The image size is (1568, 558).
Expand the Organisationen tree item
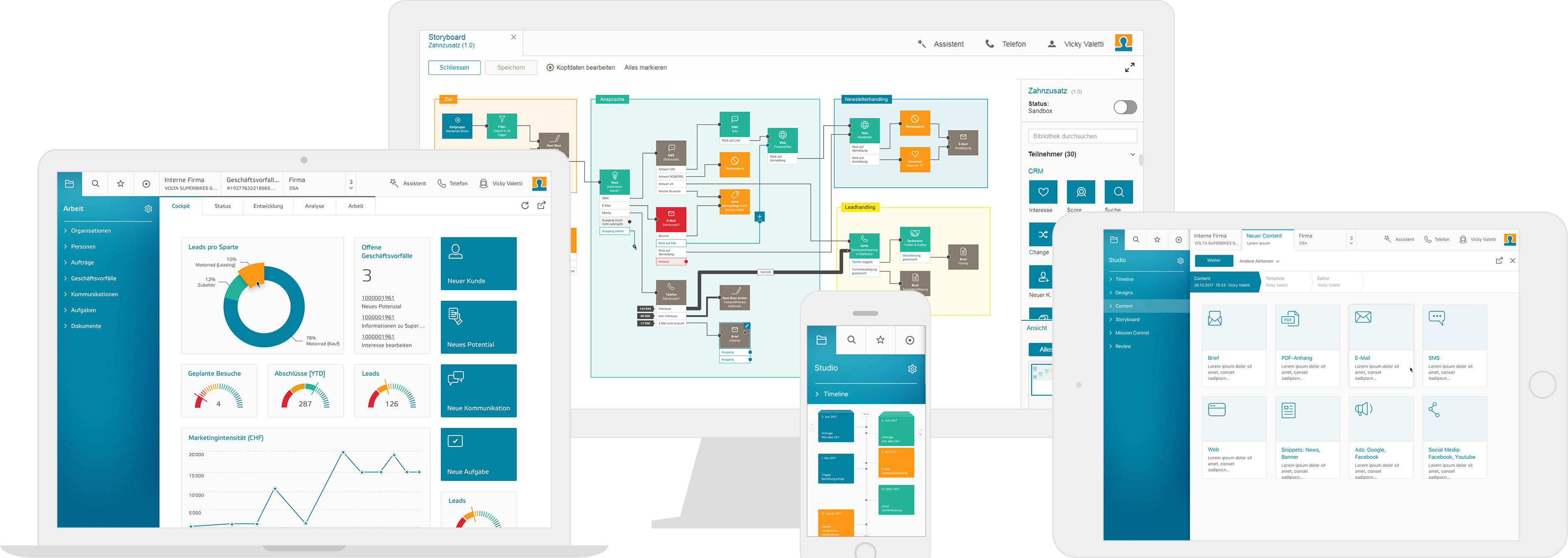(x=90, y=231)
